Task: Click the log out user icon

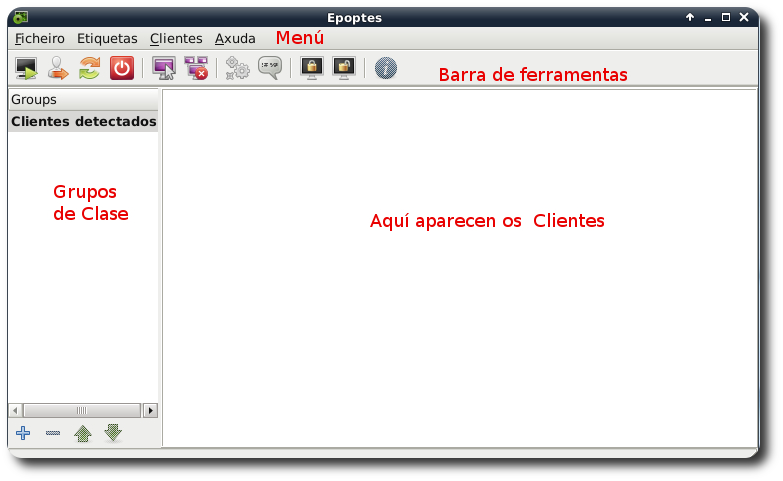Action: click(x=58, y=68)
